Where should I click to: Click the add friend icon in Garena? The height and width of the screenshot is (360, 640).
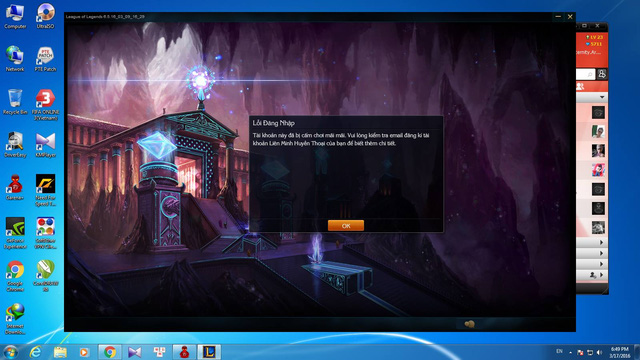coord(602,74)
